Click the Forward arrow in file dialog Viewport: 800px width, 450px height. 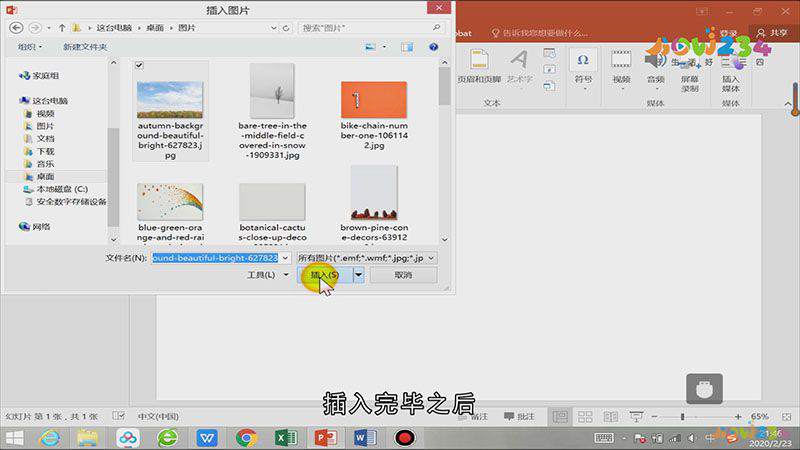(35, 28)
